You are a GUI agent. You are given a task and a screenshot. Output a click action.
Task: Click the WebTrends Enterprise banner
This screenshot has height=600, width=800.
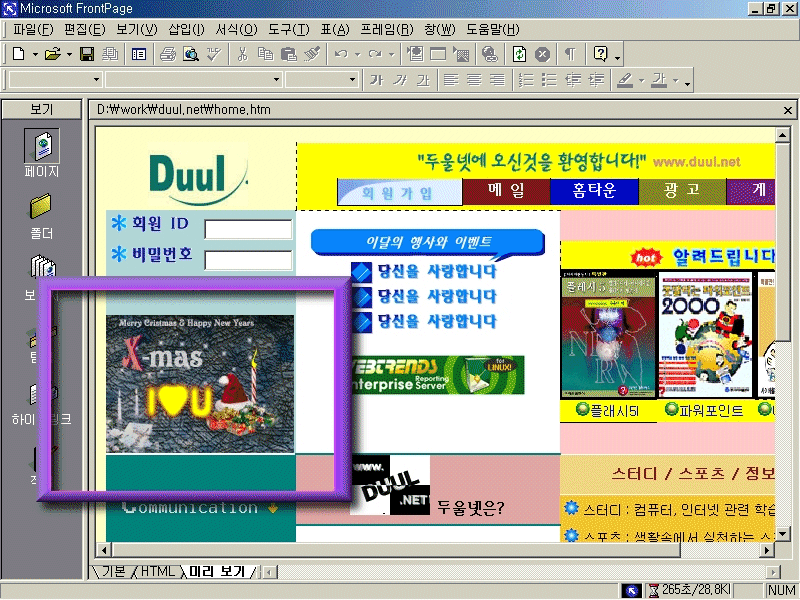coord(437,374)
